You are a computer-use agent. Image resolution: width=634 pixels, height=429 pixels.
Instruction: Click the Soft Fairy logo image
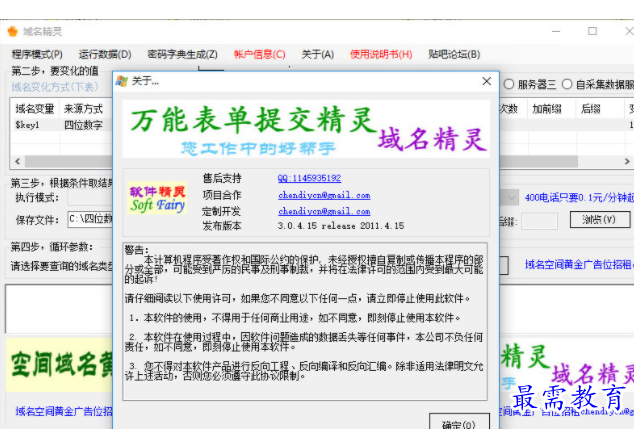point(157,198)
